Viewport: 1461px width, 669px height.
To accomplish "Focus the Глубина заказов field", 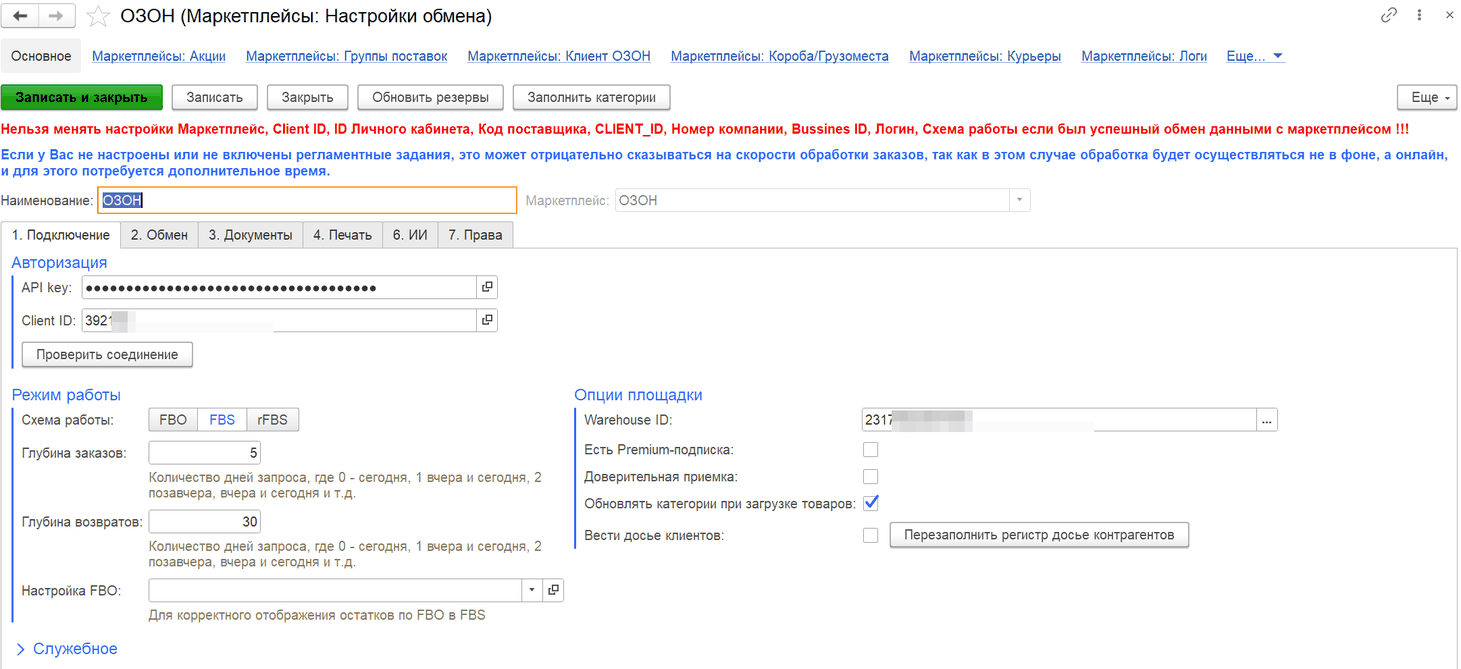I will point(205,453).
